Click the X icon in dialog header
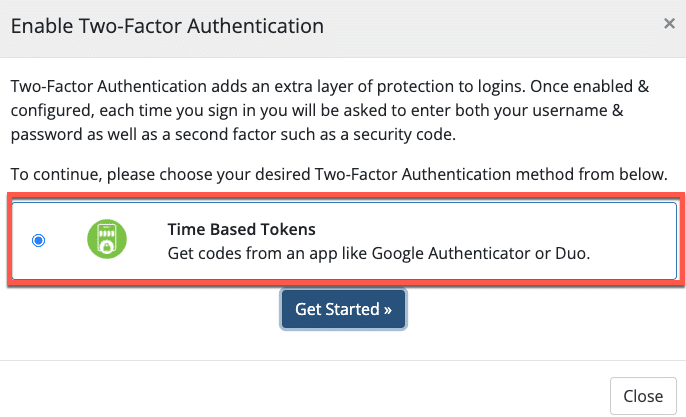686x417 pixels. [x=669, y=24]
